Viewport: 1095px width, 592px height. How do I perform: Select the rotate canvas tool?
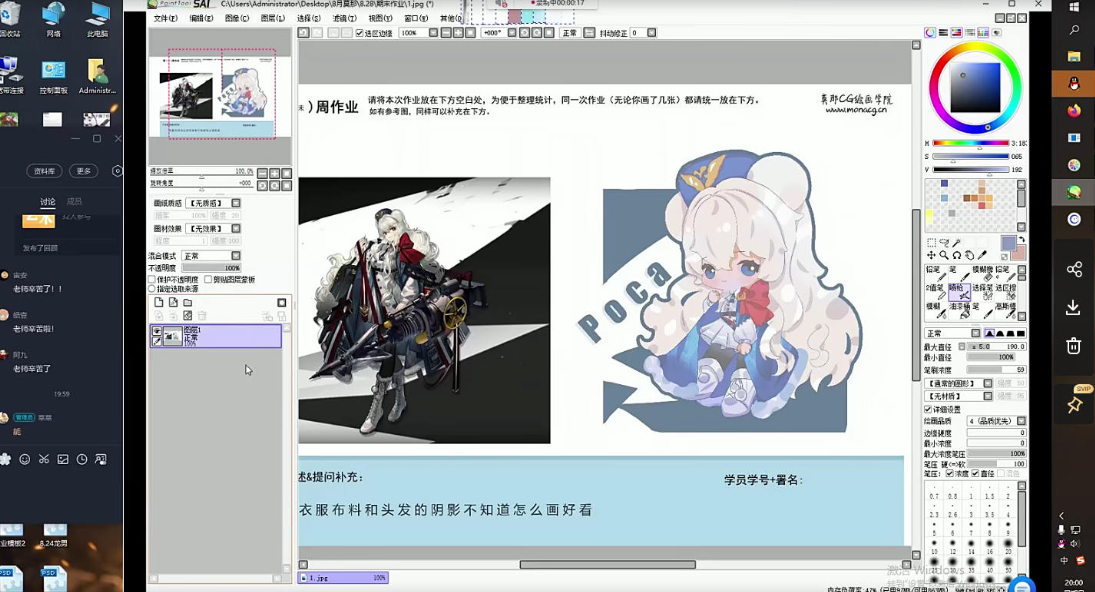click(x=956, y=255)
